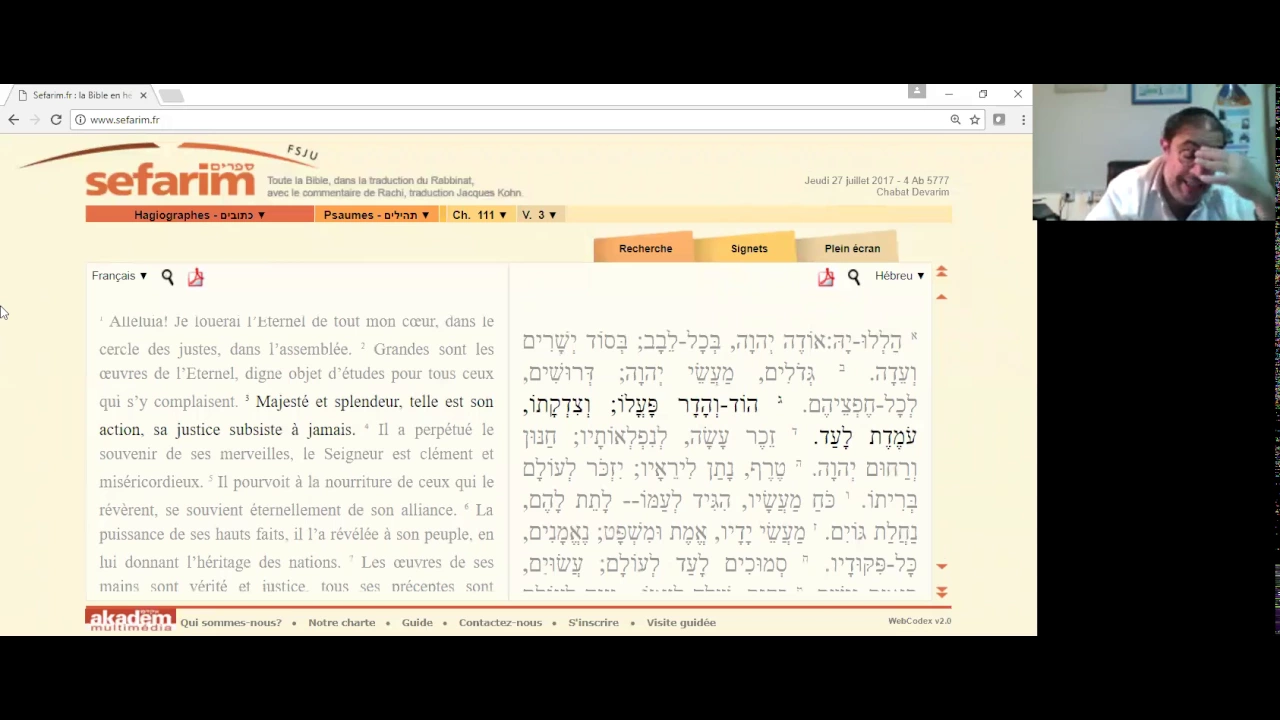Open the Guide link
The height and width of the screenshot is (720, 1280).
417,622
